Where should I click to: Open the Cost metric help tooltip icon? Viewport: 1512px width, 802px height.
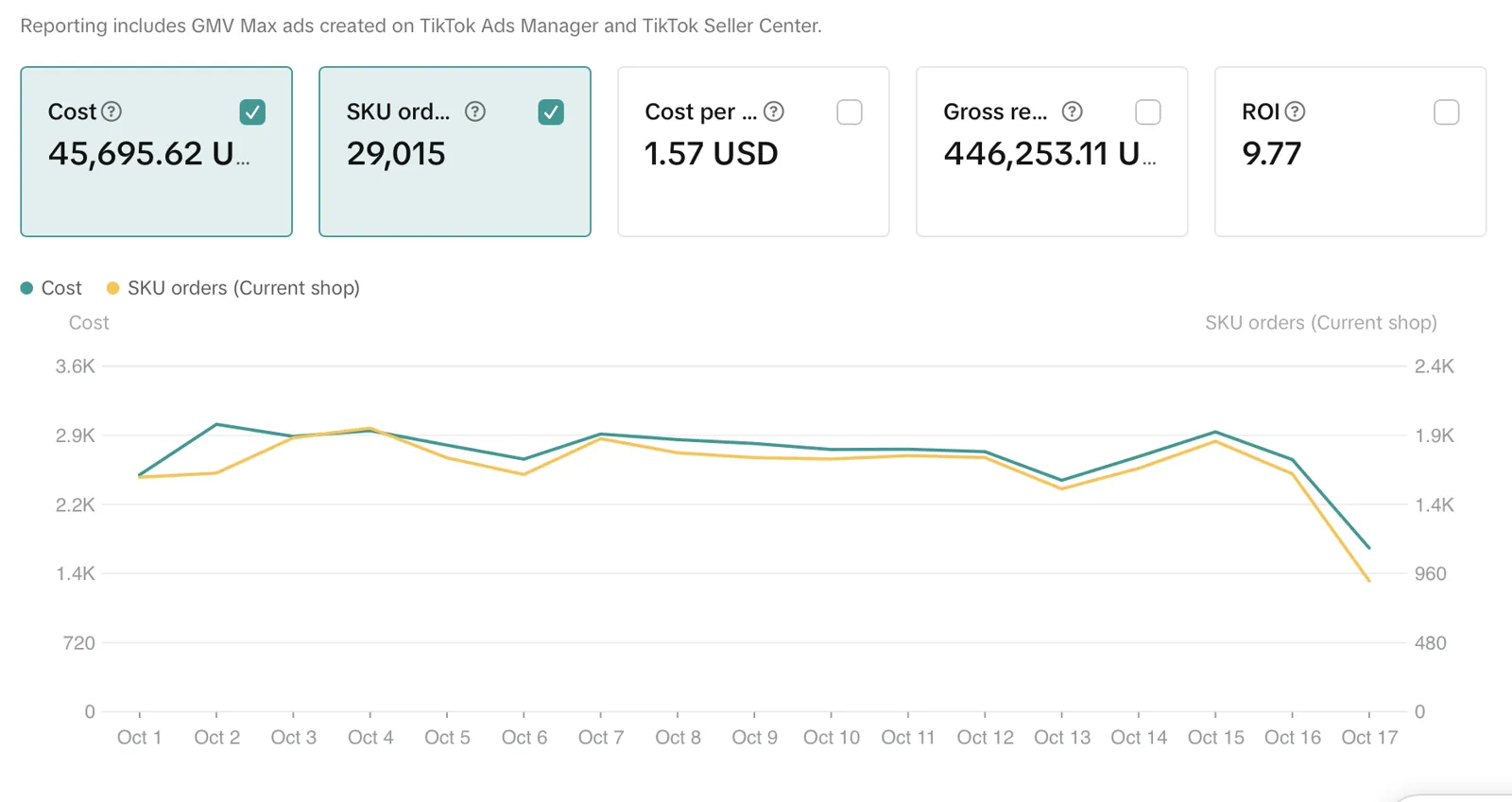[x=112, y=111]
